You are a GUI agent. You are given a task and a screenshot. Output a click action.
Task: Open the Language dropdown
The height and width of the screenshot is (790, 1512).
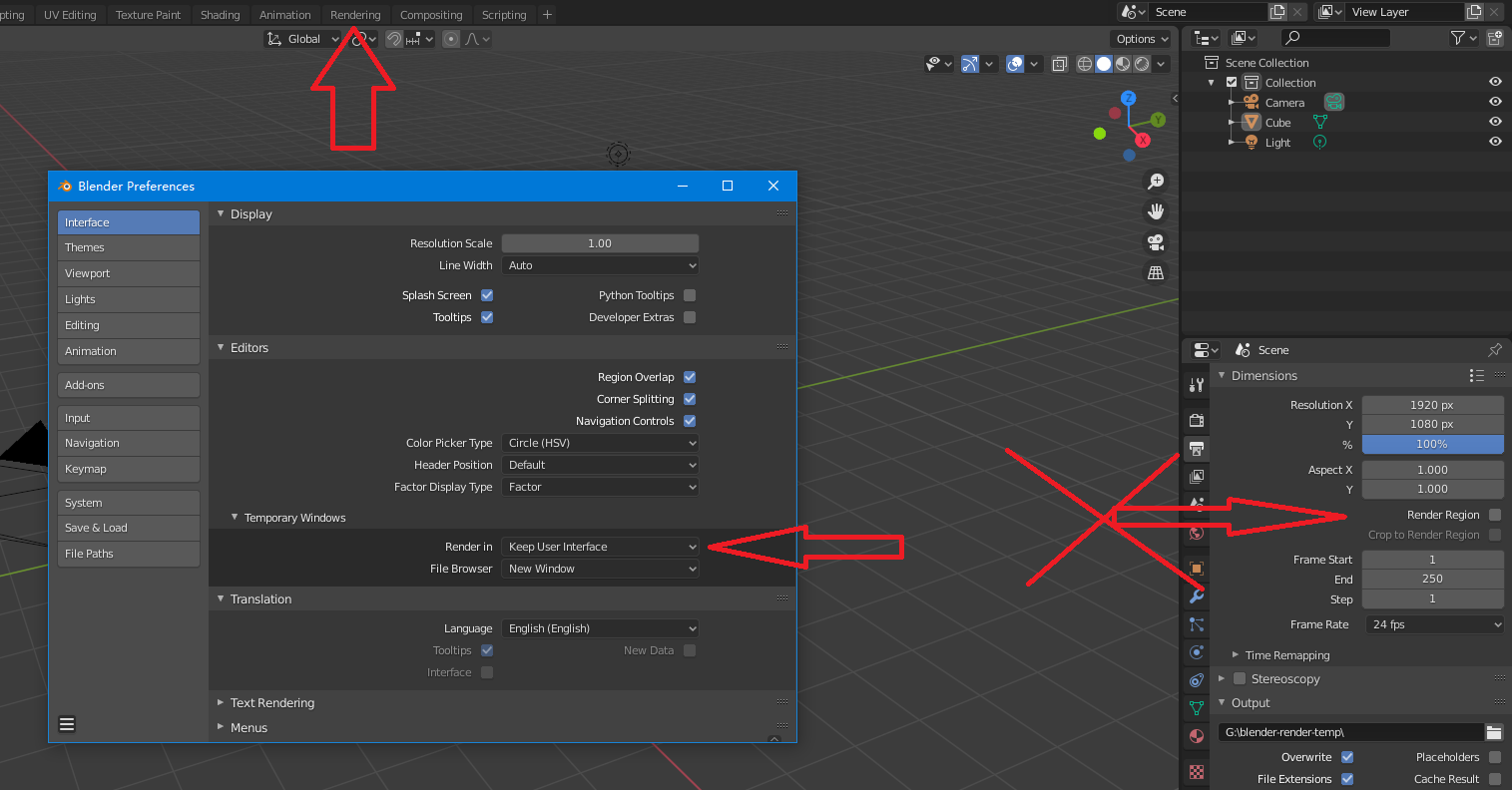pyautogui.click(x=600, y=628)
